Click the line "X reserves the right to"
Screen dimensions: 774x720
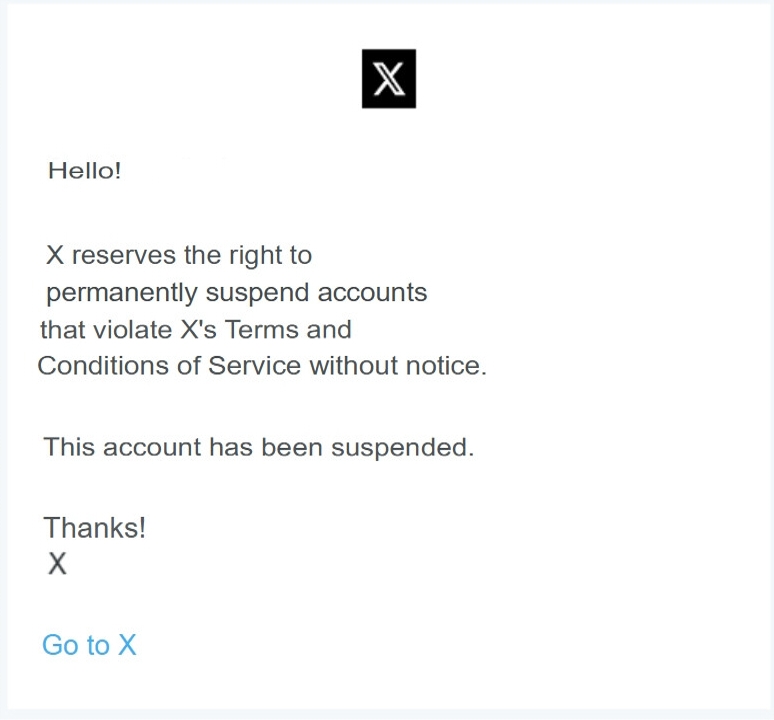tap(179, 256)
